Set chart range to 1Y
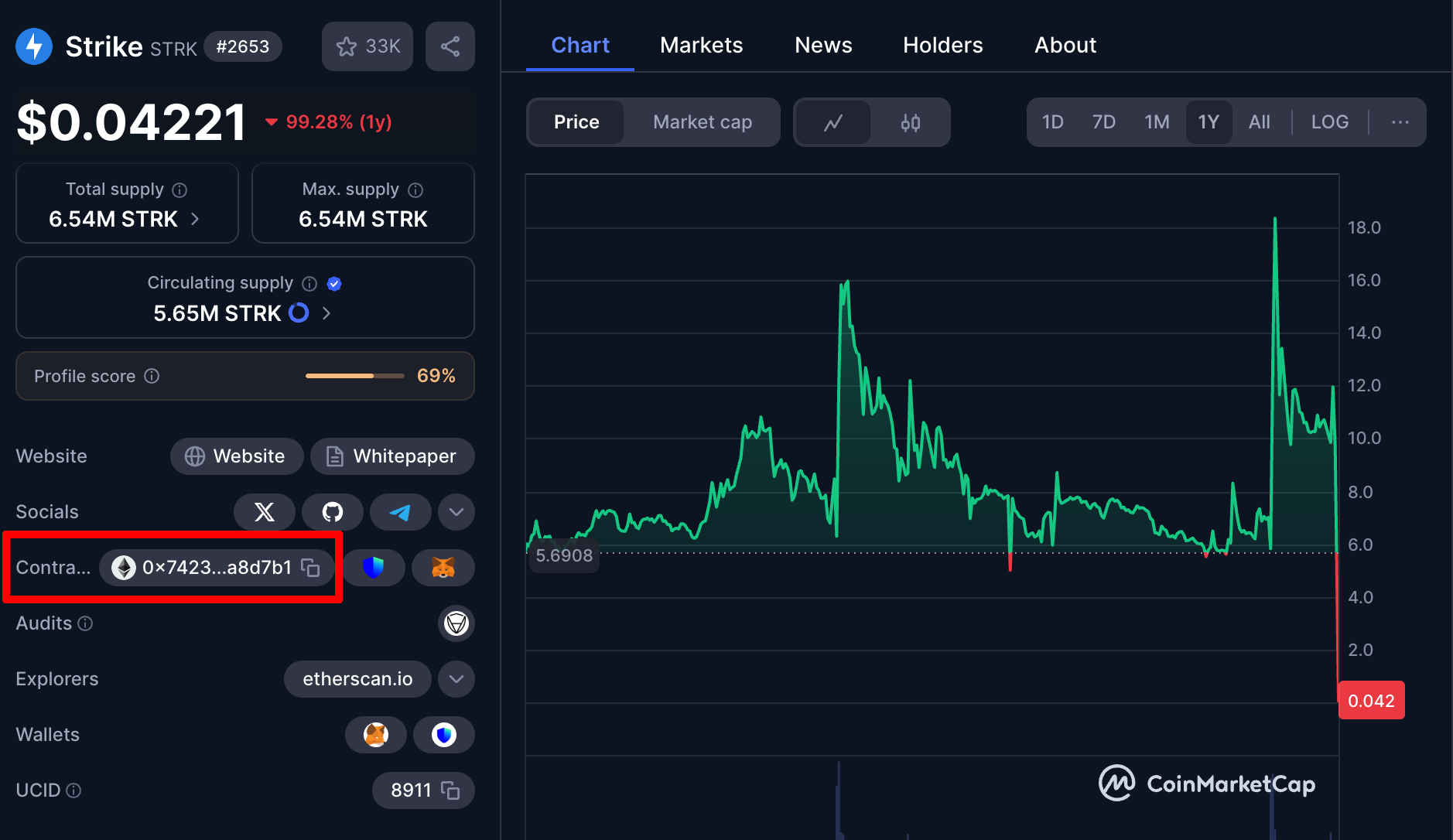This screenshot has height=840, width=1453. (1209, 122)
